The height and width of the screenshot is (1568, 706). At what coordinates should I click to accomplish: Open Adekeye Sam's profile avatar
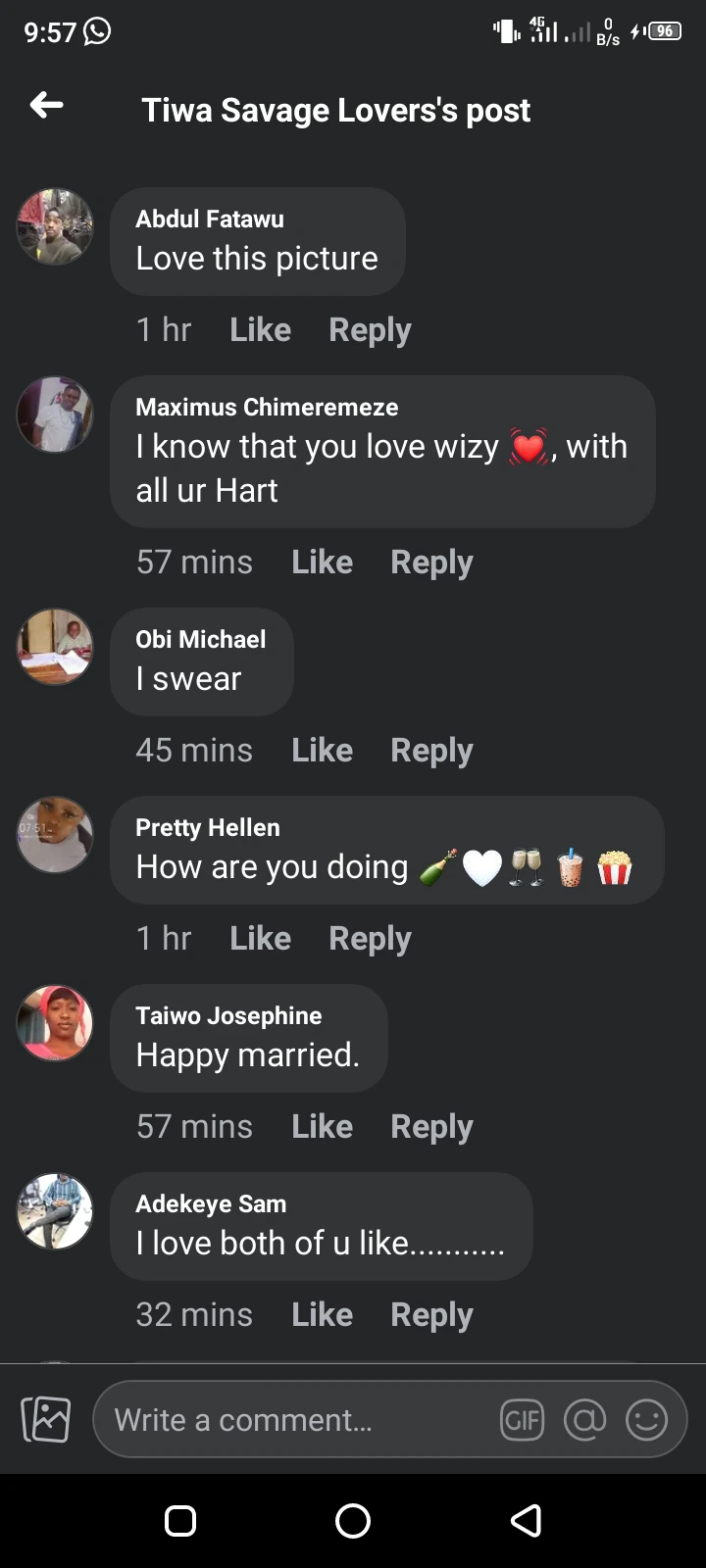click(x=55, y=1211)
